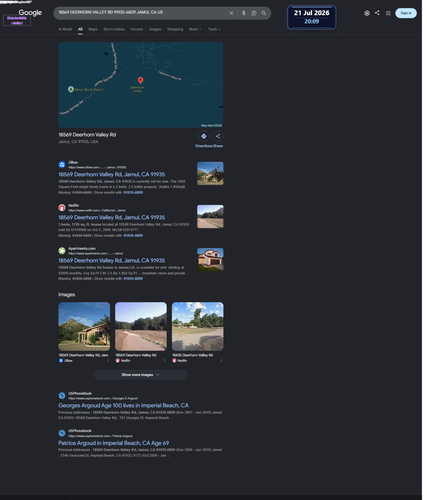This screenshot has height=500, width=427.
Task: Open the Forums tab
Action: (137, 29)
